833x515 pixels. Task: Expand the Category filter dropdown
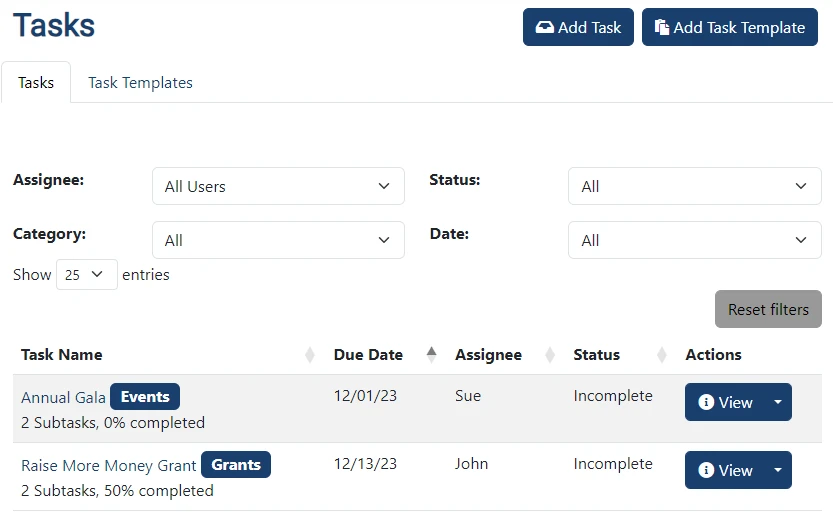pos(278,240)
